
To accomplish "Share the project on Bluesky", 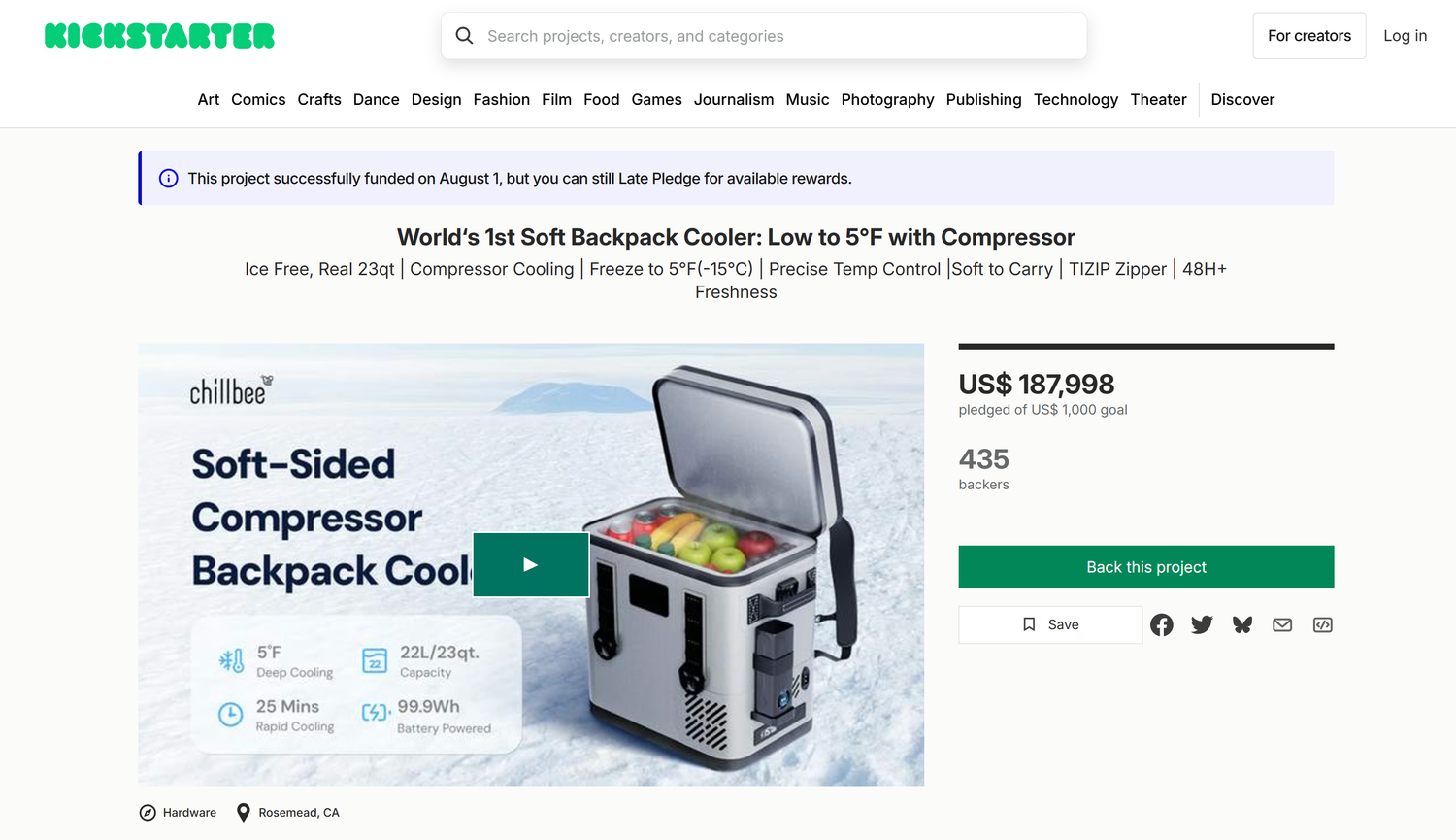I will pos(1242,624).
